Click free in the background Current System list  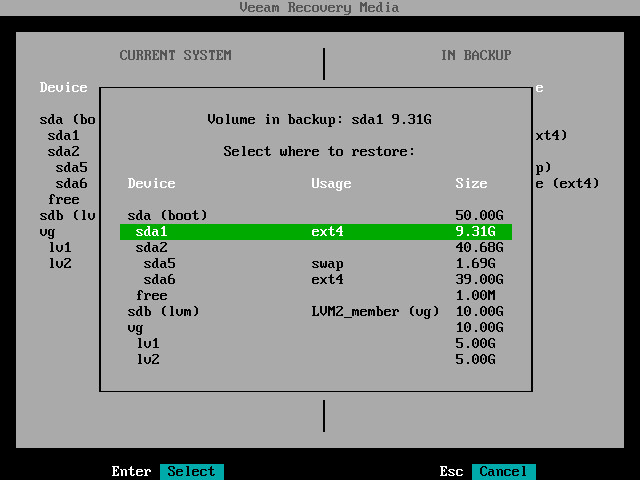pos(63,200)
